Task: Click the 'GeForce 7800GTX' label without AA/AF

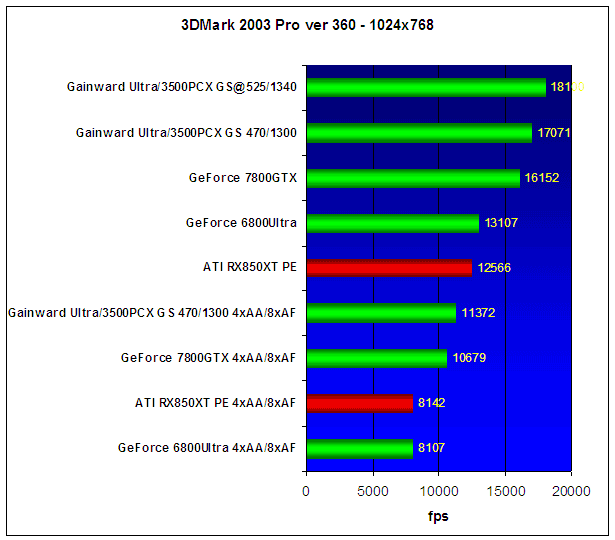Action: point(243,178)
